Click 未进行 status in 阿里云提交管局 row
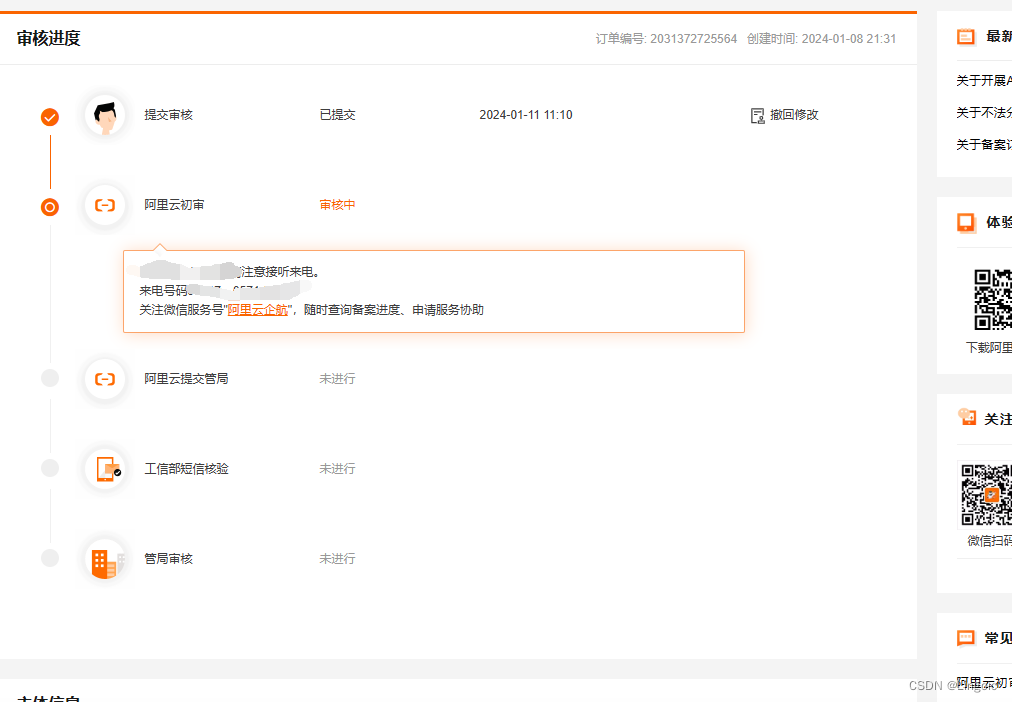The height and width of the screenshot is (702, 1012). [338, 379]
